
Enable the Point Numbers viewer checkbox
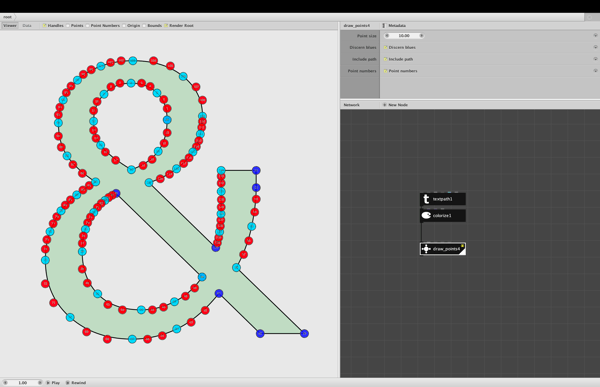pos(88,26)
